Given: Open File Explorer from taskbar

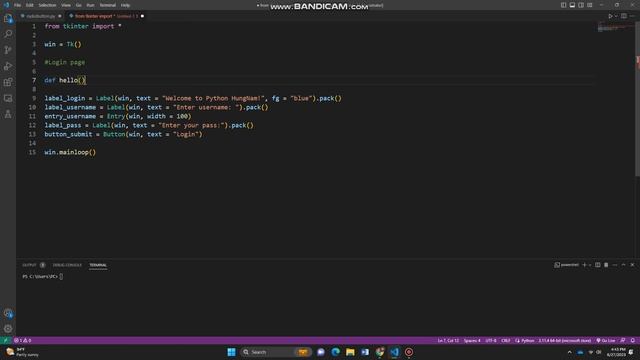Looking at the screenshot, I should (350, 352).
